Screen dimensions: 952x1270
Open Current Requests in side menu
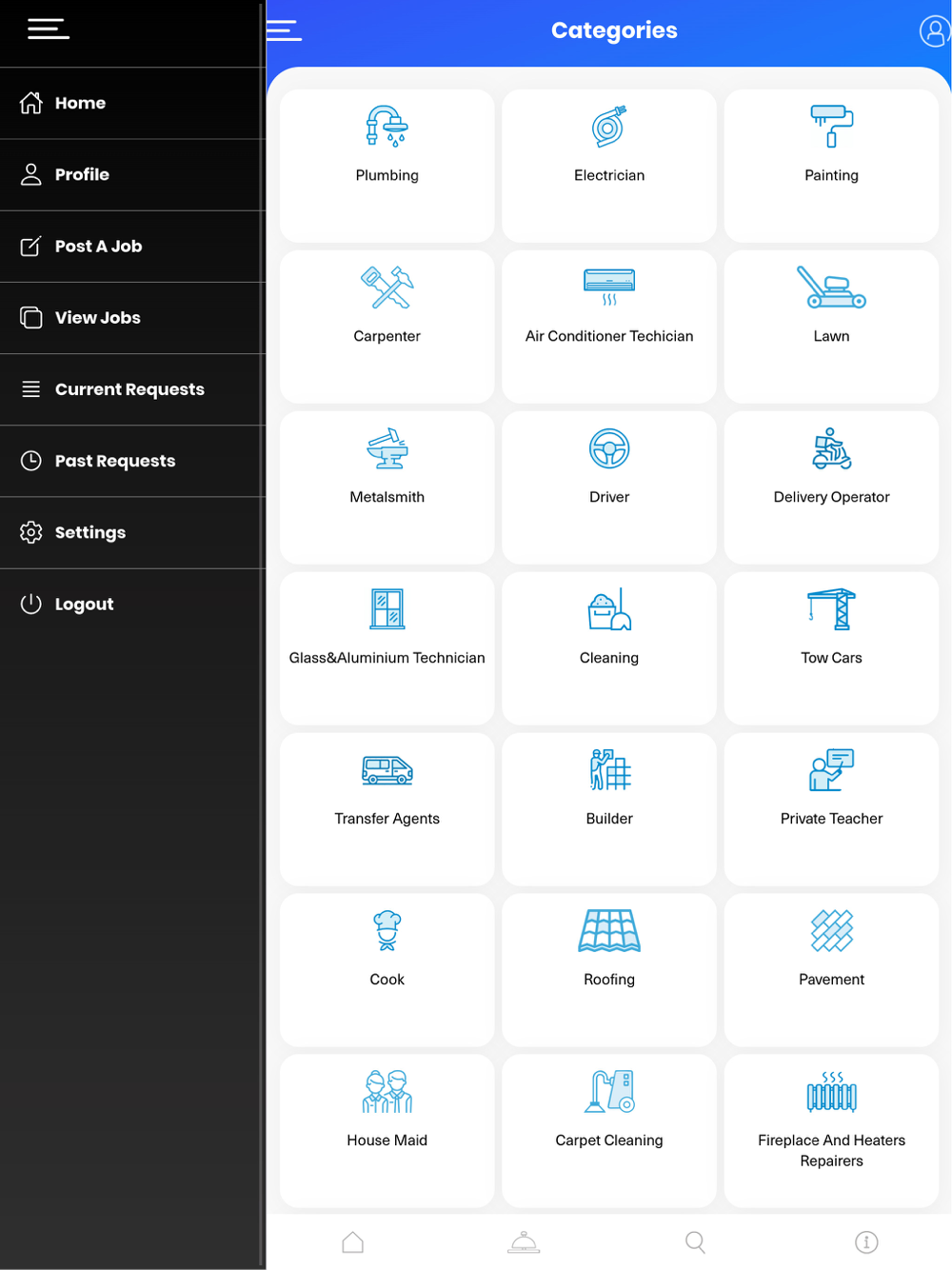132,389
